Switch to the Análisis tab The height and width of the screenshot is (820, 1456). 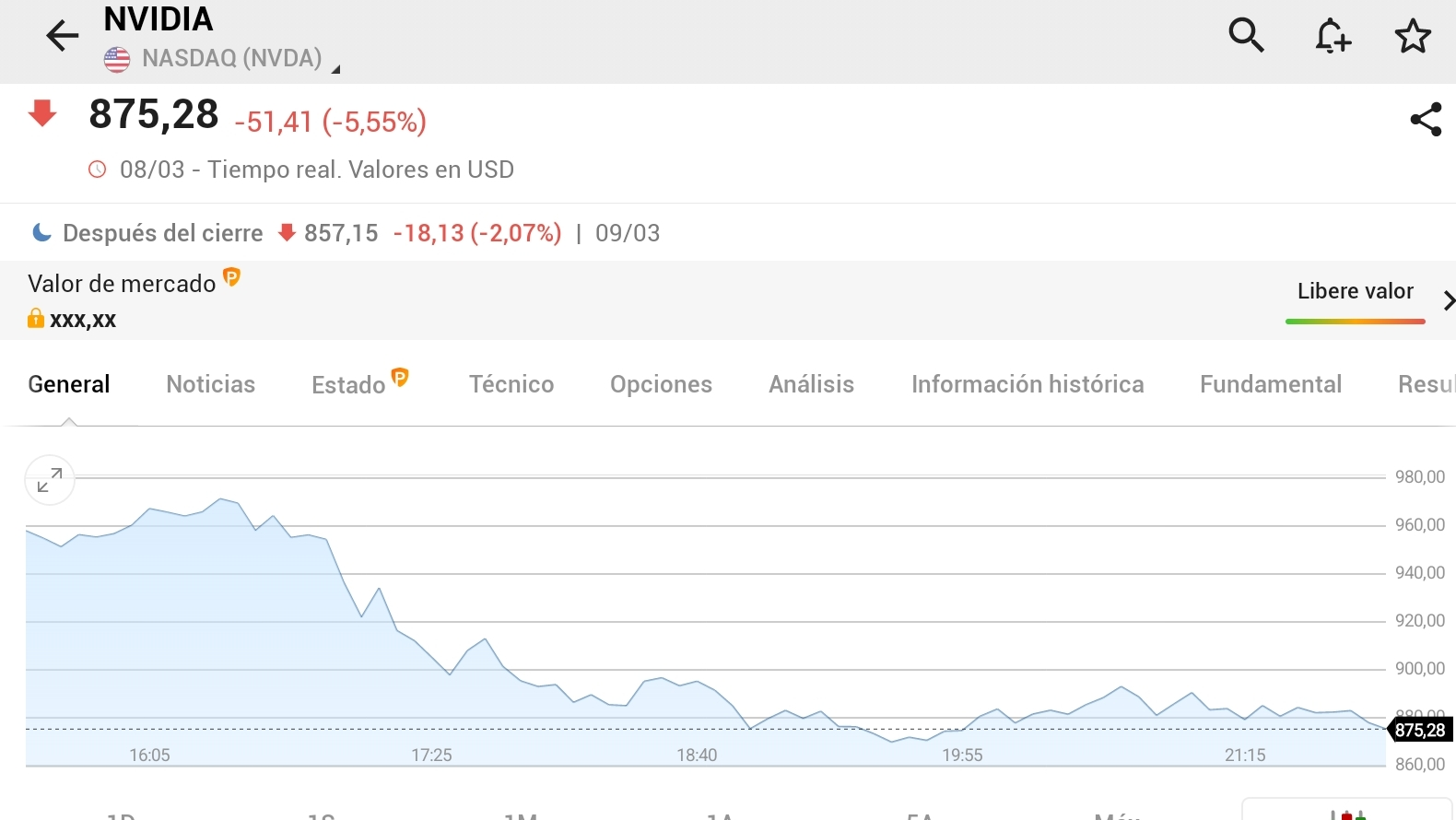812,384
